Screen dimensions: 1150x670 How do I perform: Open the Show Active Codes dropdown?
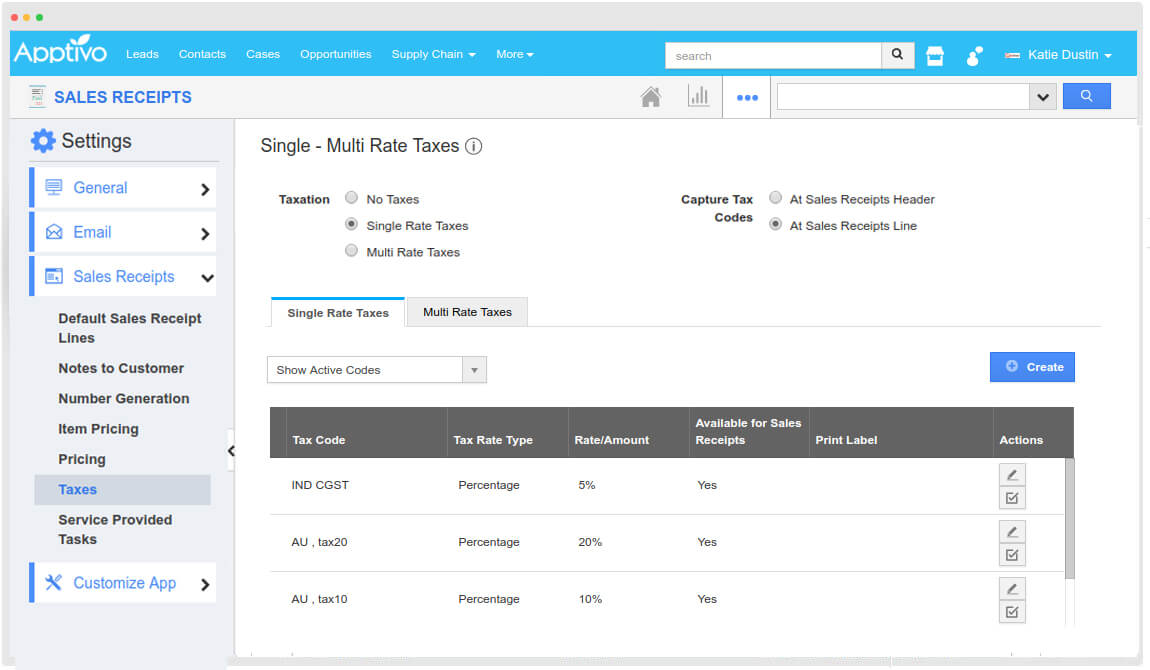(x=376, y=370)
